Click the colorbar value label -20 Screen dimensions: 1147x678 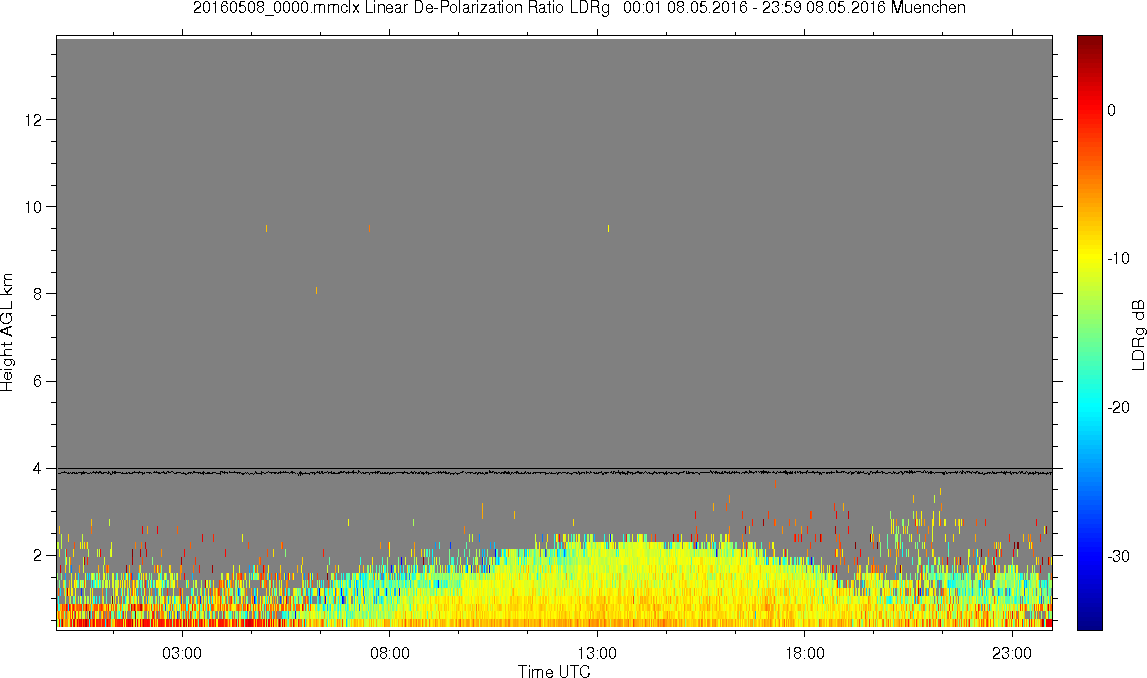[x=1118, y=407]
